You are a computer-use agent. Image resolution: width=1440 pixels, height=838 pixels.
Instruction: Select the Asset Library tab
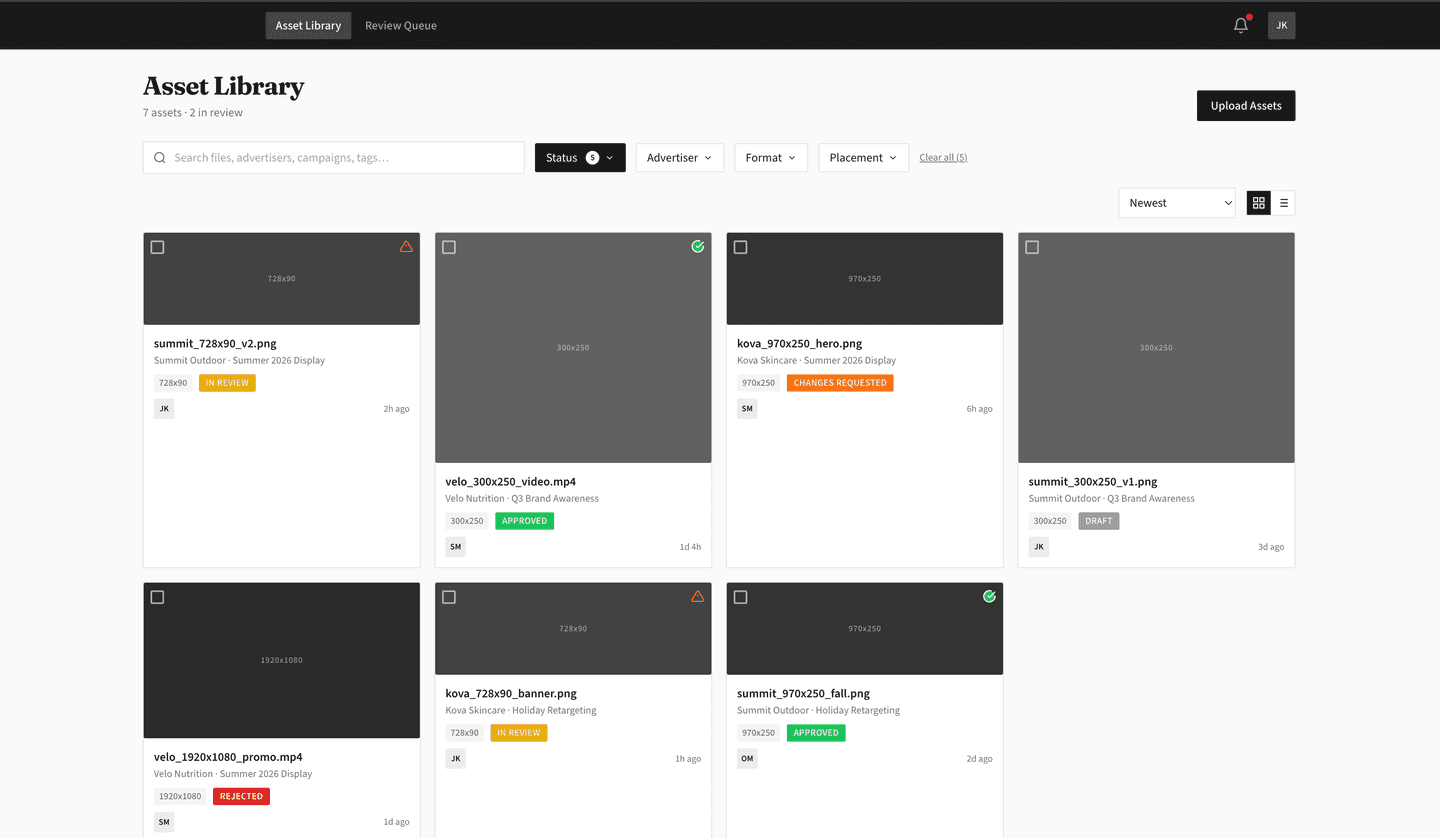[x=308, y=25]
